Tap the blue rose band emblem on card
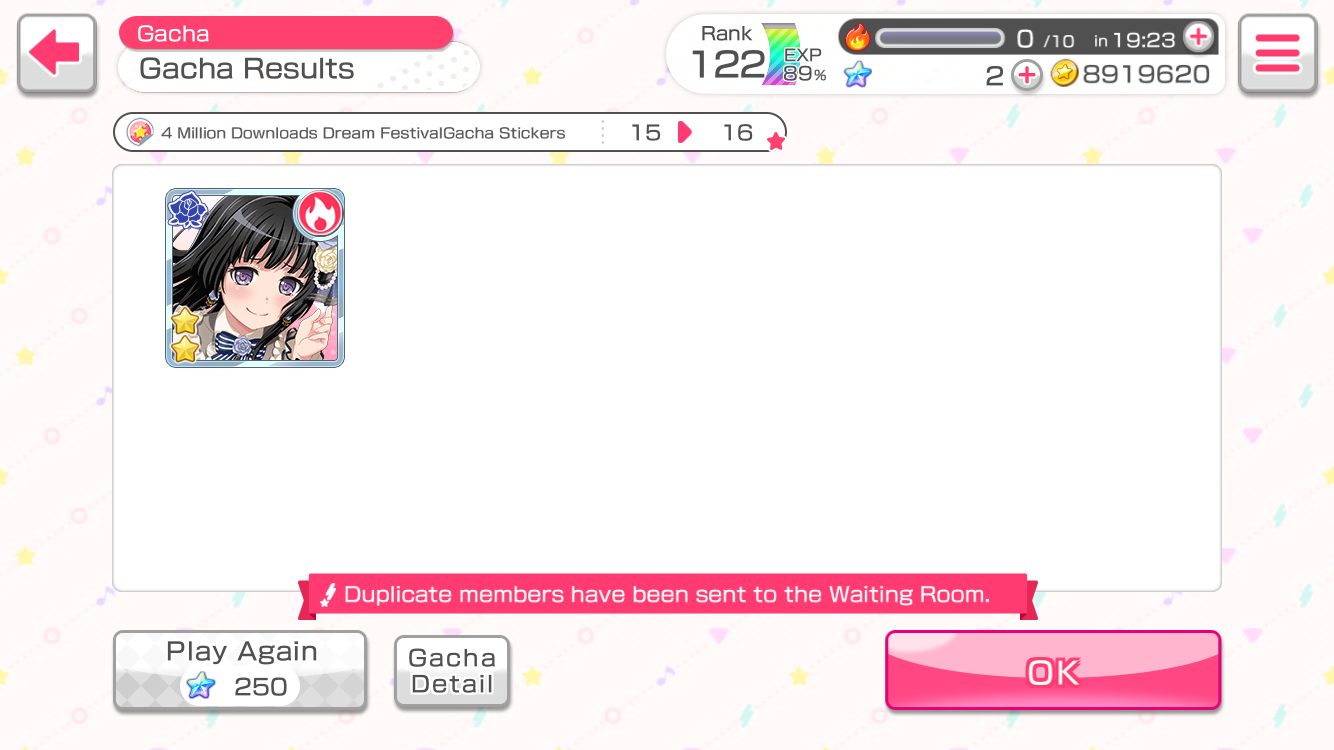Viewport: 1334px width, 750px height. point(188,211)
